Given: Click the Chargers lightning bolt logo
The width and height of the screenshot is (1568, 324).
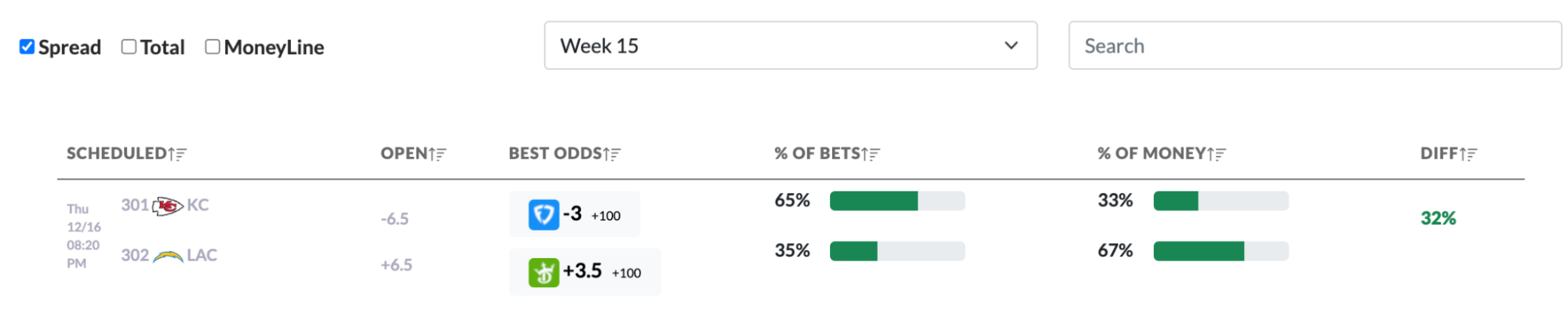Looking at the screenshot, I should coord(167,257).
